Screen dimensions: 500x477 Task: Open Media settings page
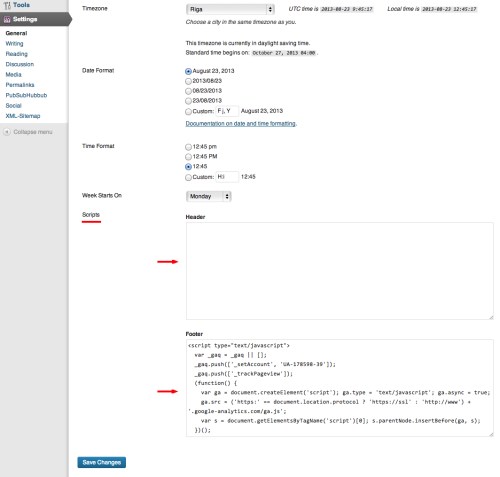14,74
